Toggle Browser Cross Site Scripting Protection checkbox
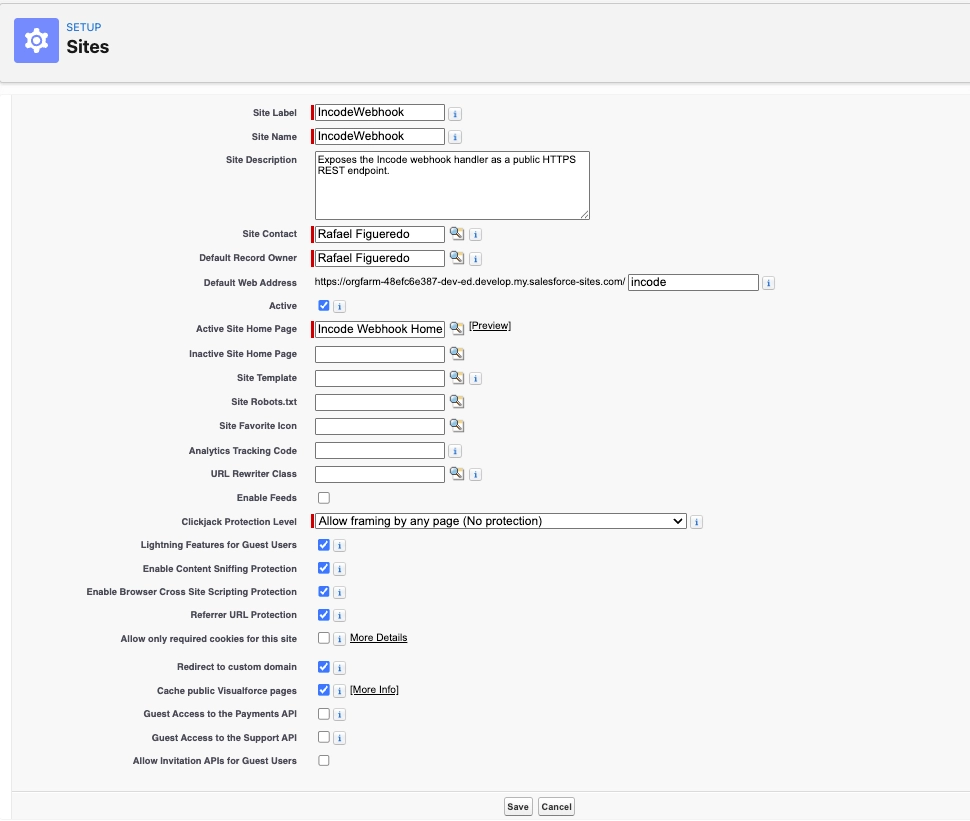The width and height of the screenshot is (970, 821). click(x=324, y=591)
